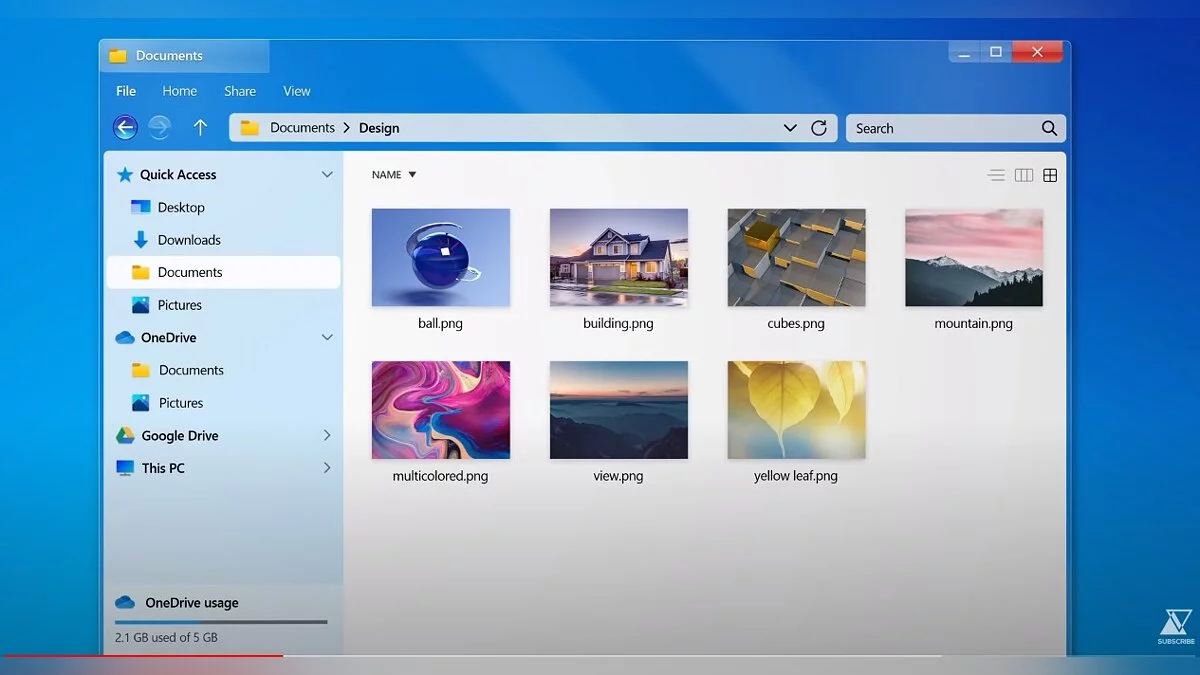This screenshot has height=675, width=1200.
Task: Open the NAME sort dropdown
Action: 394,175
